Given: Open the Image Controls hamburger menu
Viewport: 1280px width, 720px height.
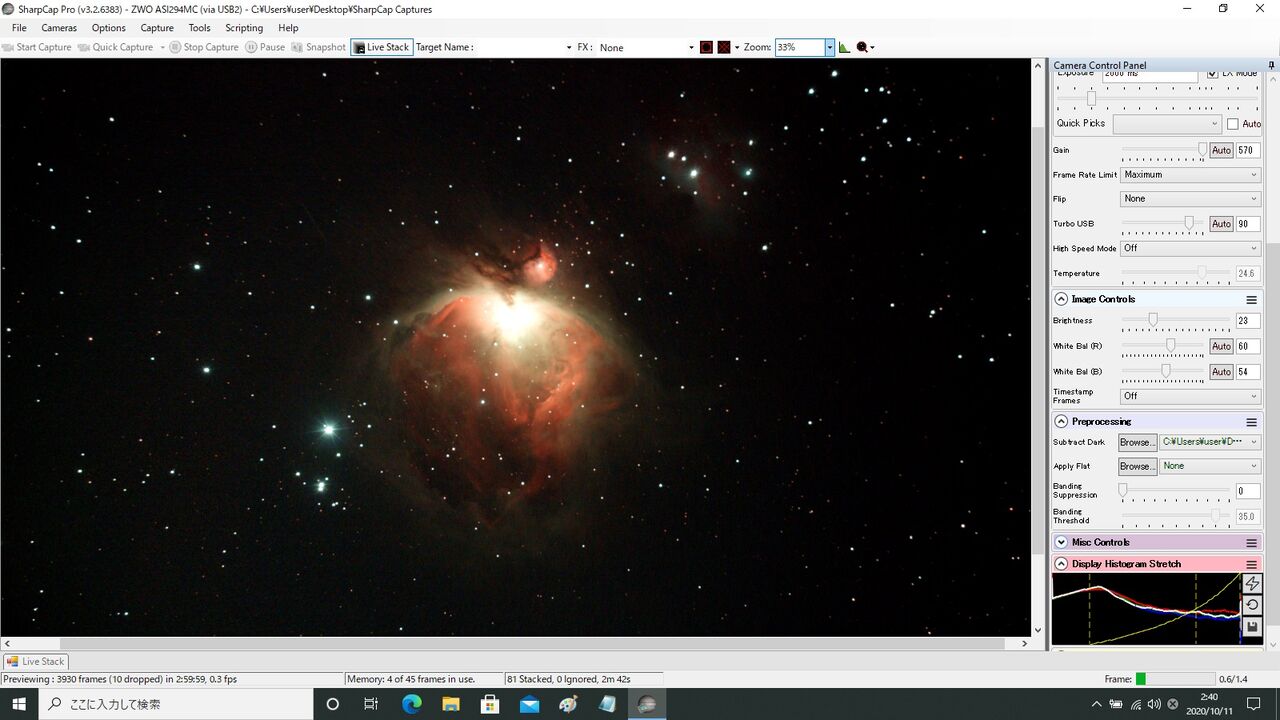Looking at the screenshot, I should tap(1251, 300).
